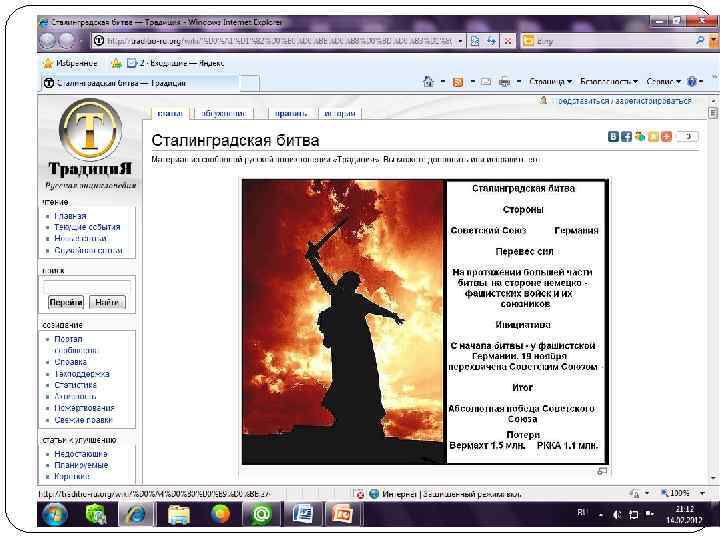Click the compatibility view icon beside address bar
720x540 pixels.
tap(475, 41)
